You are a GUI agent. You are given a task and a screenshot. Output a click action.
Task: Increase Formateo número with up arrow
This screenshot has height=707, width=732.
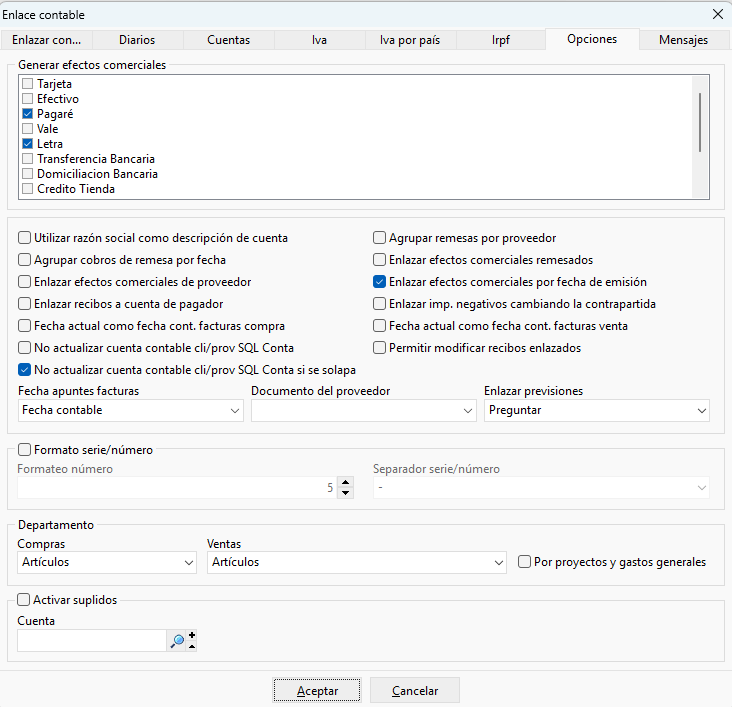(345, 482)
